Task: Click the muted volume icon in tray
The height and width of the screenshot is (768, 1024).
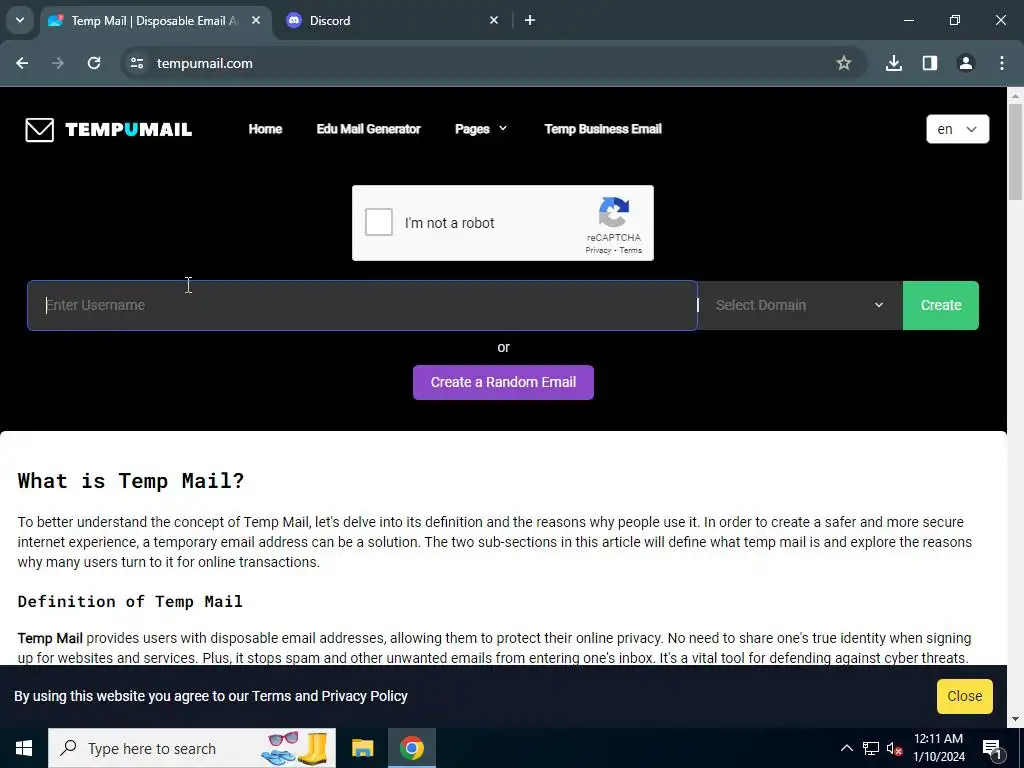Action: click(894, 748)
